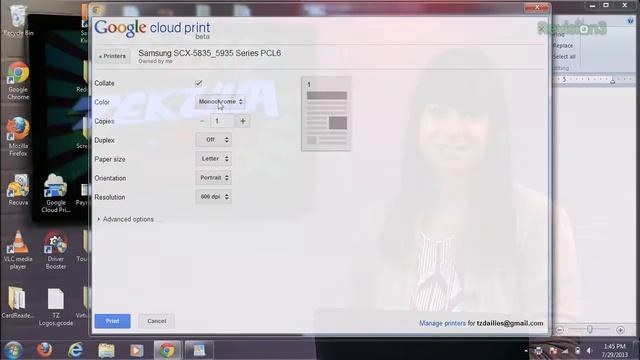The height and width of the screenshot is (360, 640).
Task: Click the network tray icon
Action: click(565, 351)
